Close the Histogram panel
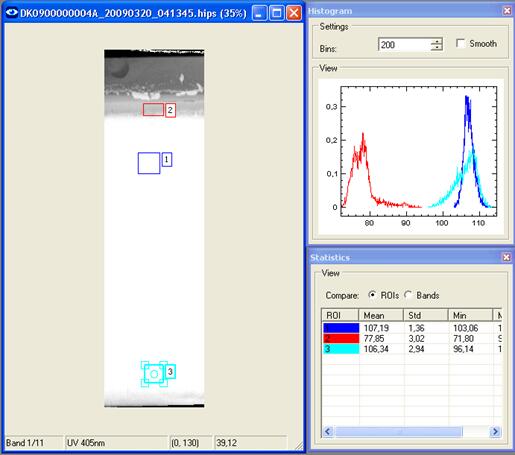The image size is (515, 455). (507, 11)
